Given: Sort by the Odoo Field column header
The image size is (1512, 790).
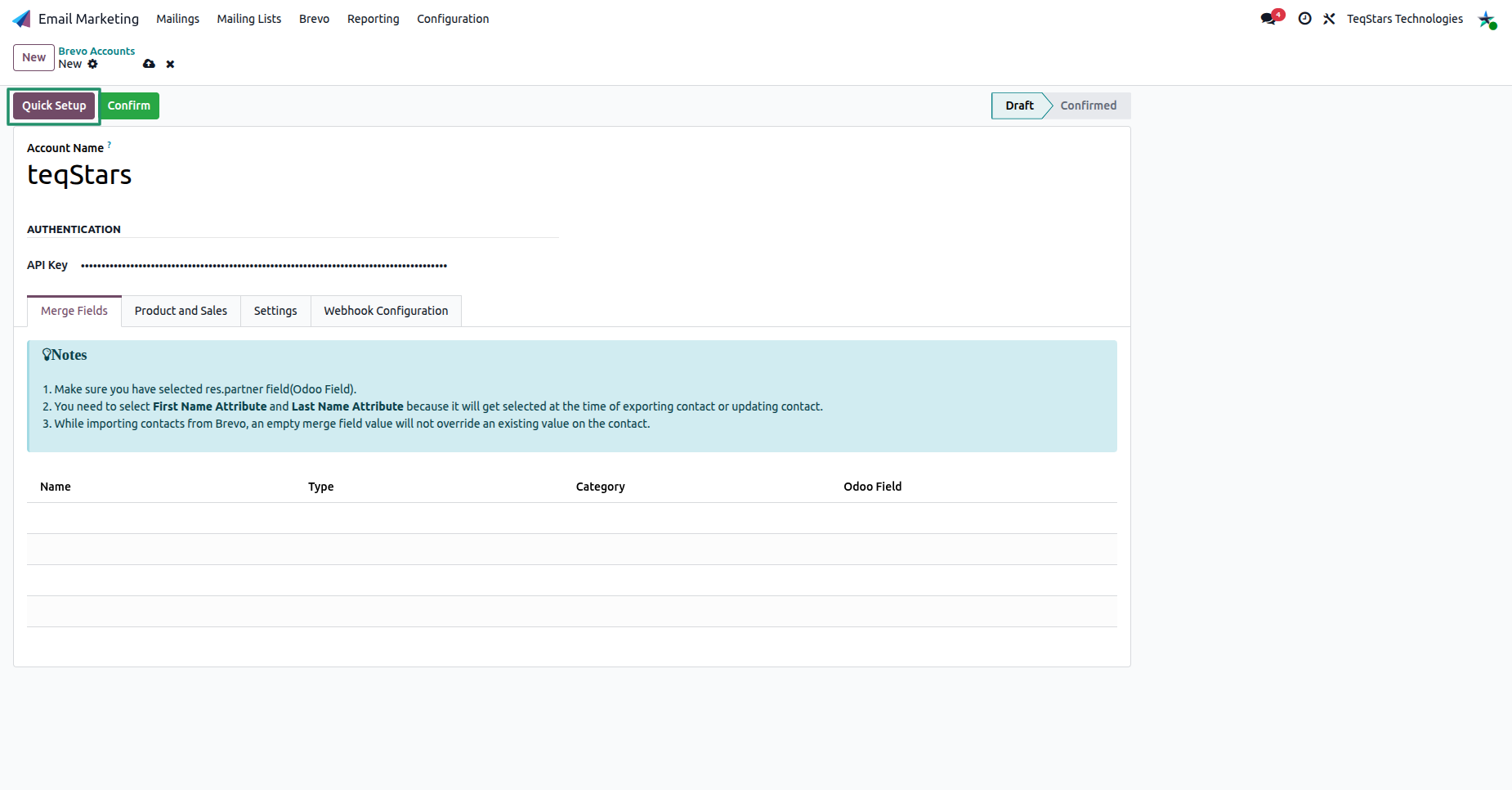Looking at the screenshot, I should 872,487.
